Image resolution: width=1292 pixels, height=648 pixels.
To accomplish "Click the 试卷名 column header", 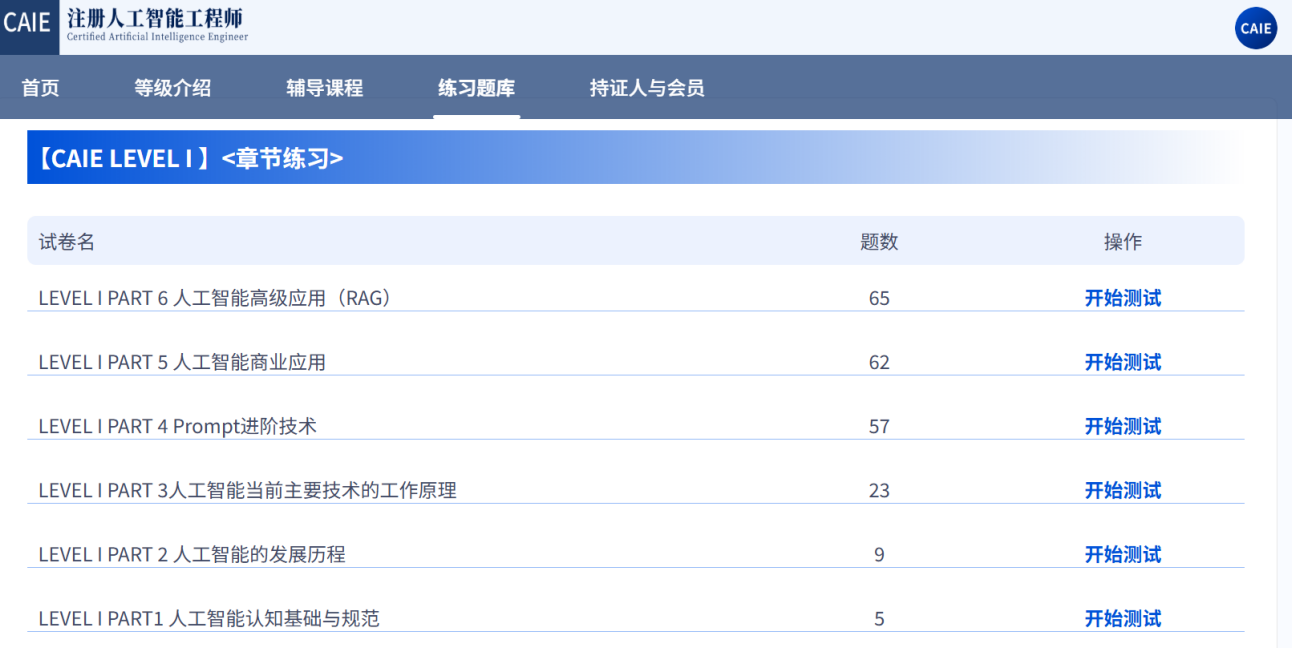I will point(67,242).
